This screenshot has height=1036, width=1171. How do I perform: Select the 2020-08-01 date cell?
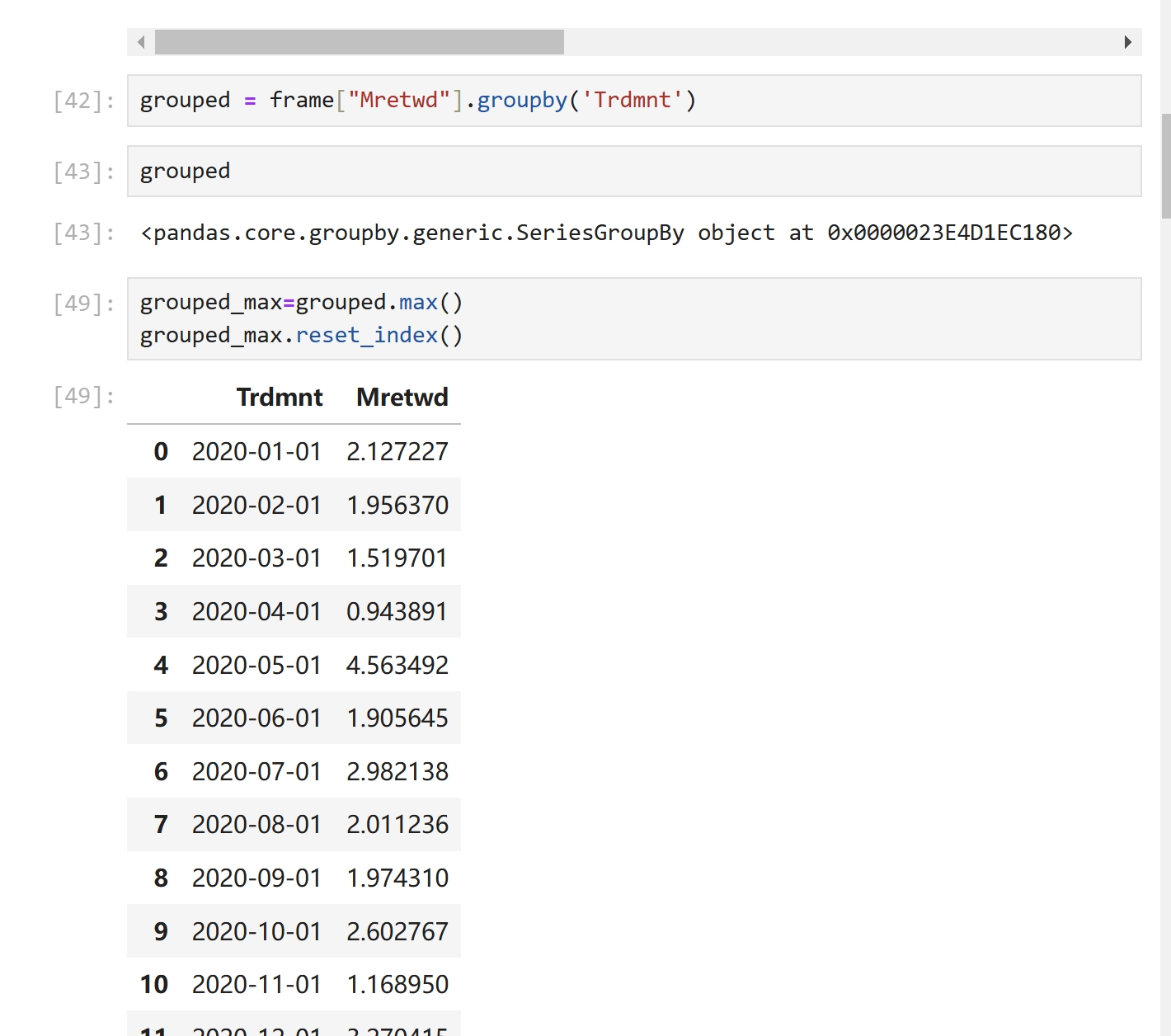pos(256,825)
